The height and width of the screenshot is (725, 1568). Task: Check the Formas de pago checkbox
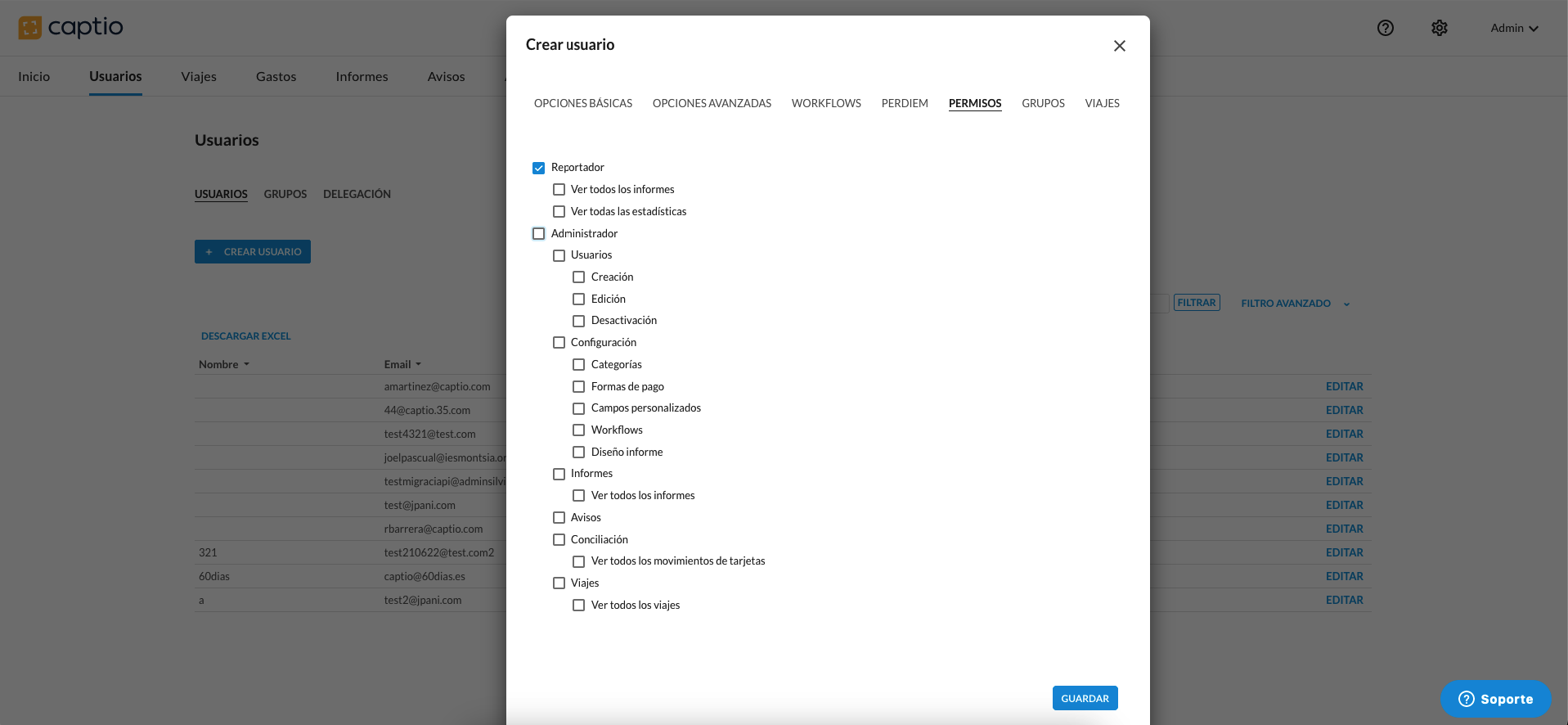[578, 386]
